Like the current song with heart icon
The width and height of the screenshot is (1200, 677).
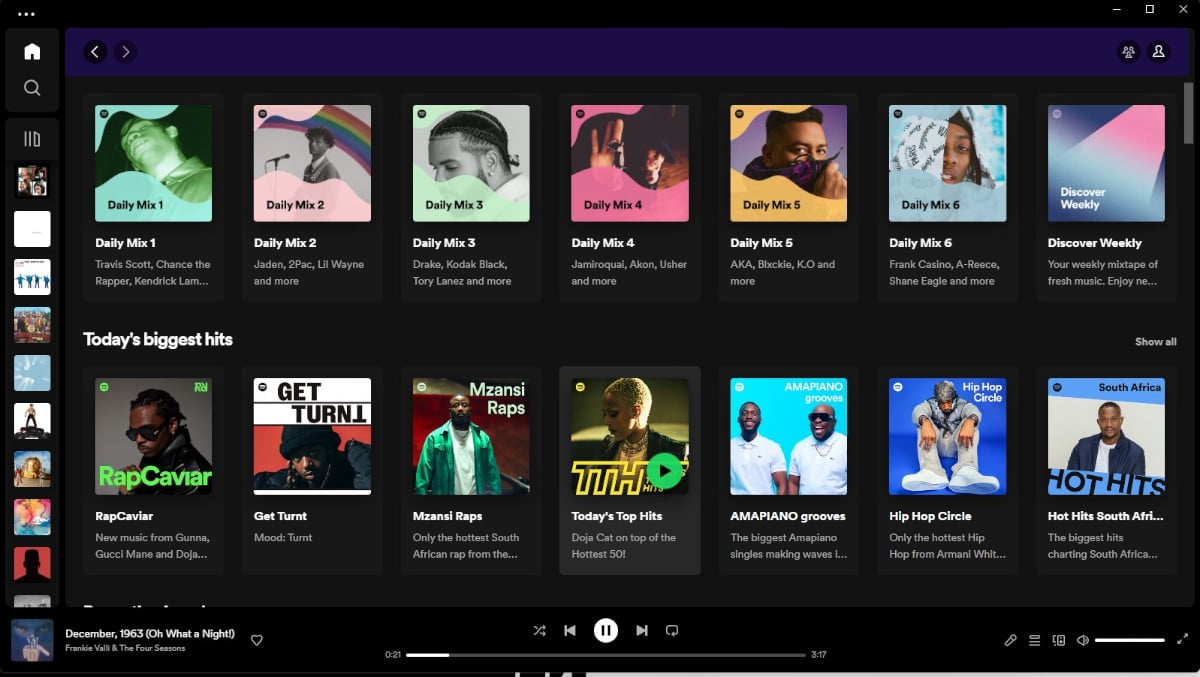click(x=257, y=640)
